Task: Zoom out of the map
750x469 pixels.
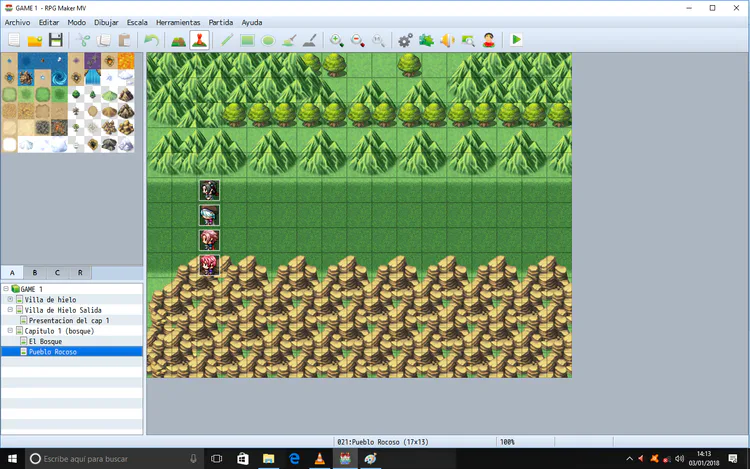Action: coord(358,40)
